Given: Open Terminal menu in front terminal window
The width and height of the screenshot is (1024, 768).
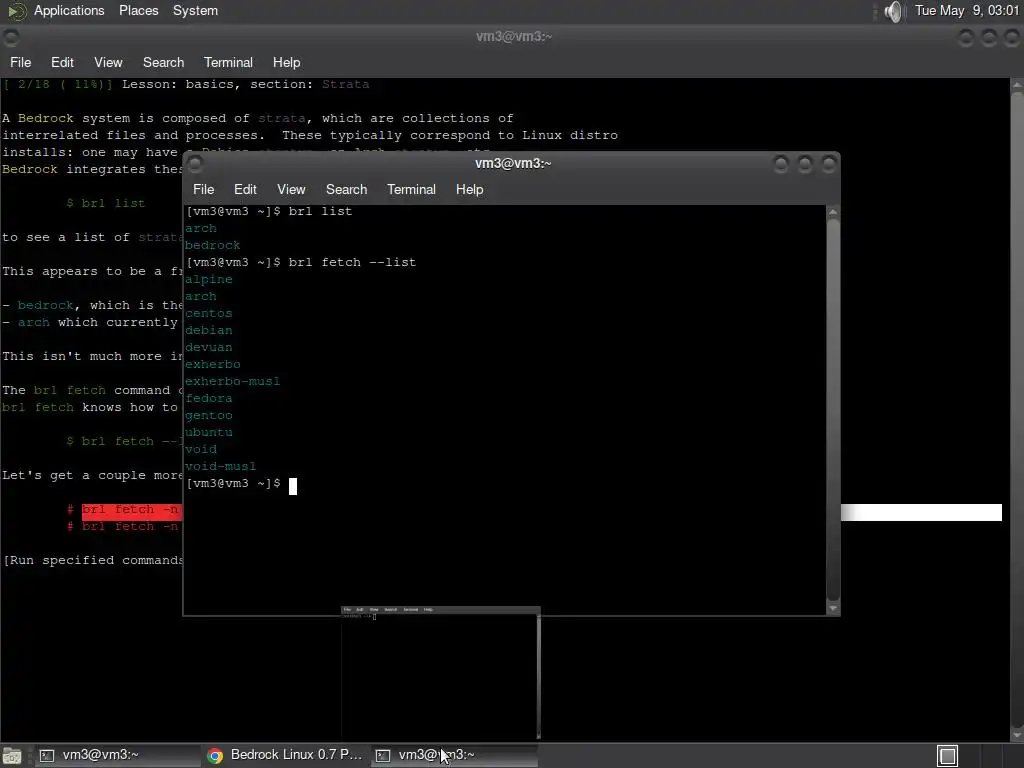Looking at the screenshot, I should coord(411,189).
